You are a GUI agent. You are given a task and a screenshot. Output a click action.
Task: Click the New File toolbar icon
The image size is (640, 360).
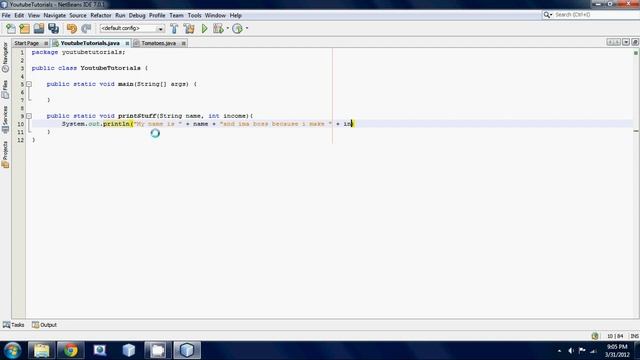click(x=11, y=29)
